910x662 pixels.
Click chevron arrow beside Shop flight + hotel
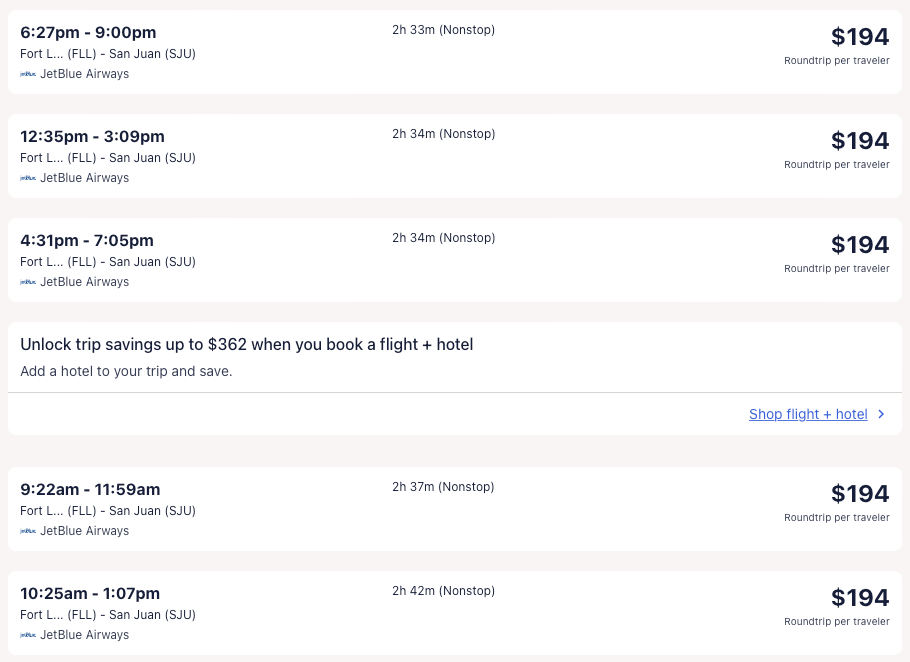881,414
